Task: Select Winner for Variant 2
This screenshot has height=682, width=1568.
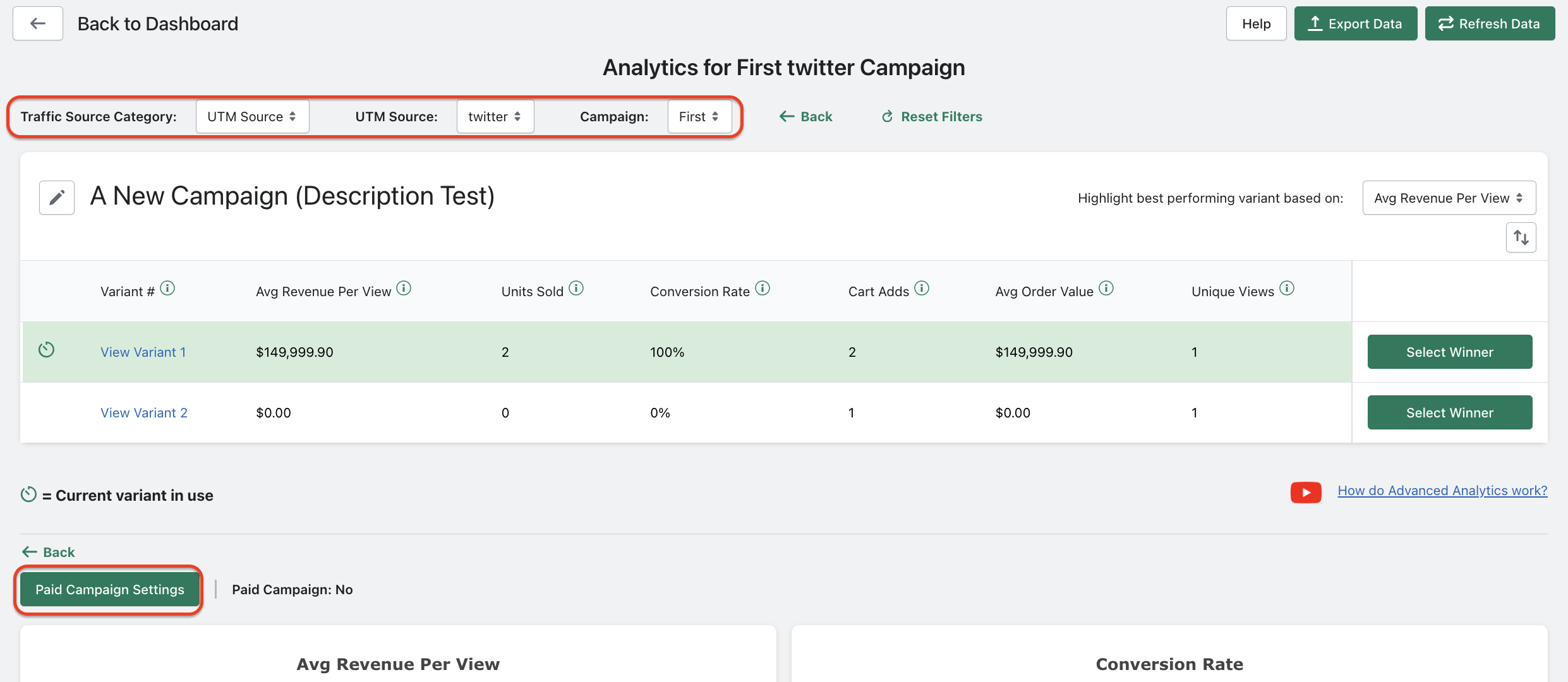Action: pyautogui.click(x=1449, y=413)
